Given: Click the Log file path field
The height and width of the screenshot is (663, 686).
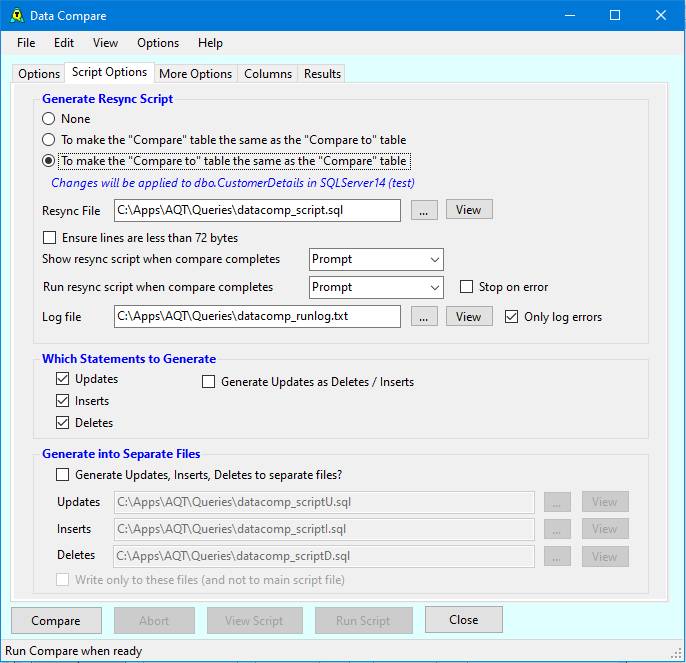Looking at the screenshot, I should pyautogui.click(x=257, y=316).
